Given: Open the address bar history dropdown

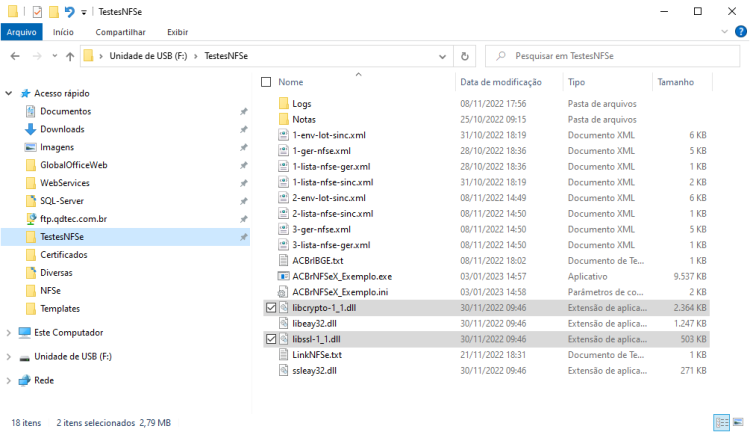Looking at the screenshot, I should 442,56.
